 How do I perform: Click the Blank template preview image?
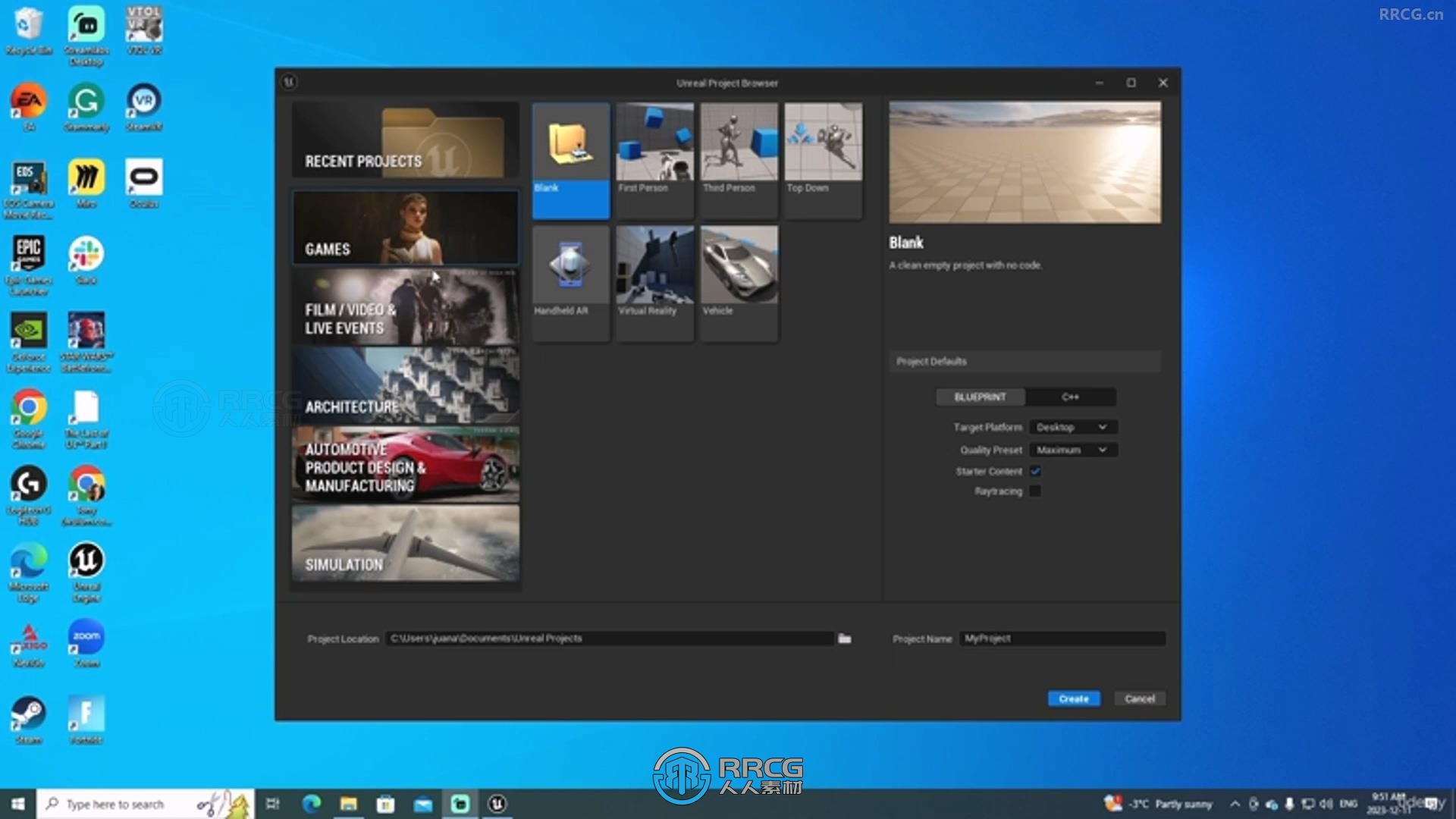[1025, 162]
